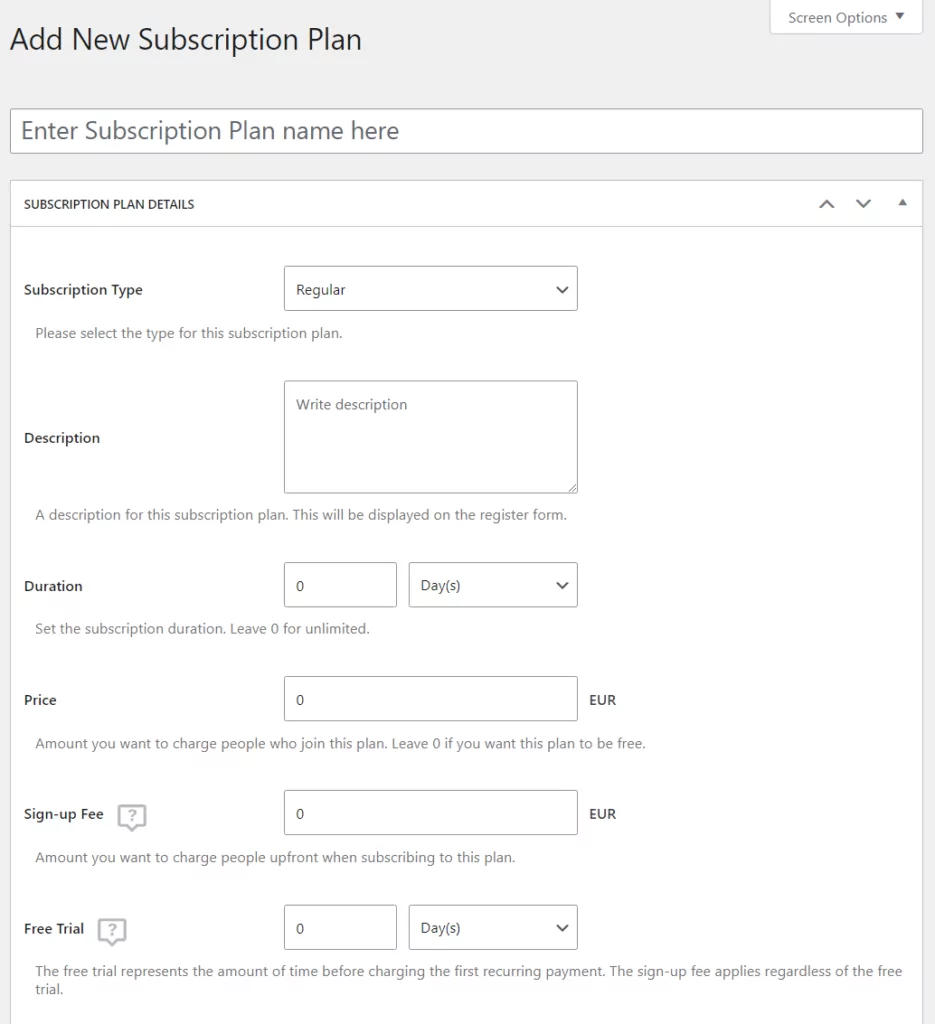Click the Description label
Viewport: 935px width, 1024px height.
pos(62,438)
